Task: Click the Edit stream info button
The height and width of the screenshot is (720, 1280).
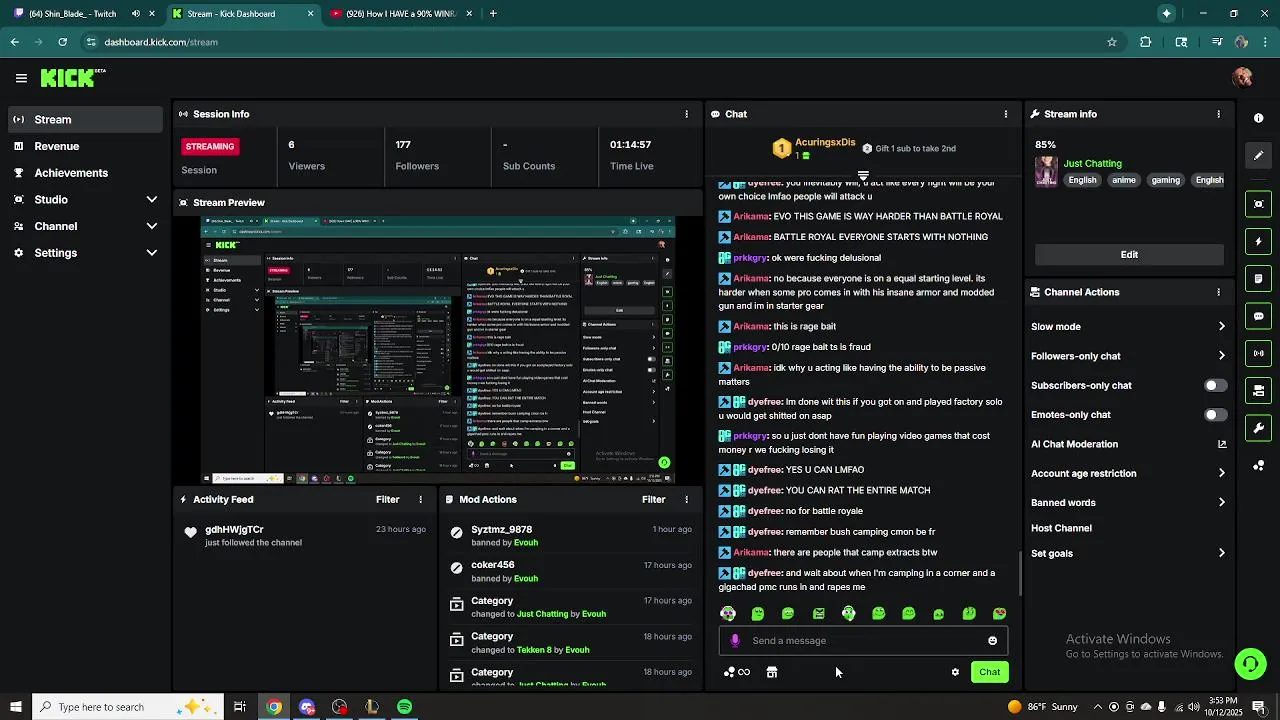Action: tap(1129, 254)
